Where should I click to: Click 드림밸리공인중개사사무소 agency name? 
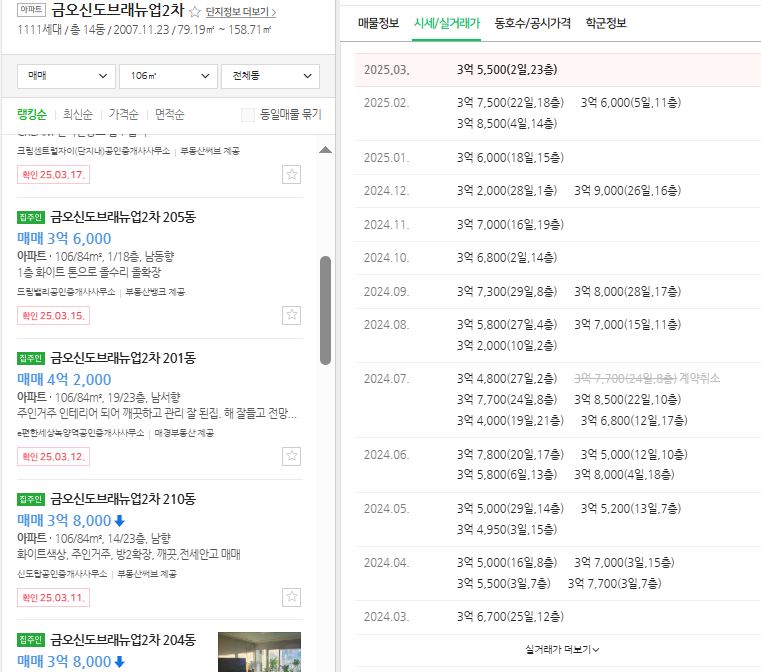click(x=66, y=292)
